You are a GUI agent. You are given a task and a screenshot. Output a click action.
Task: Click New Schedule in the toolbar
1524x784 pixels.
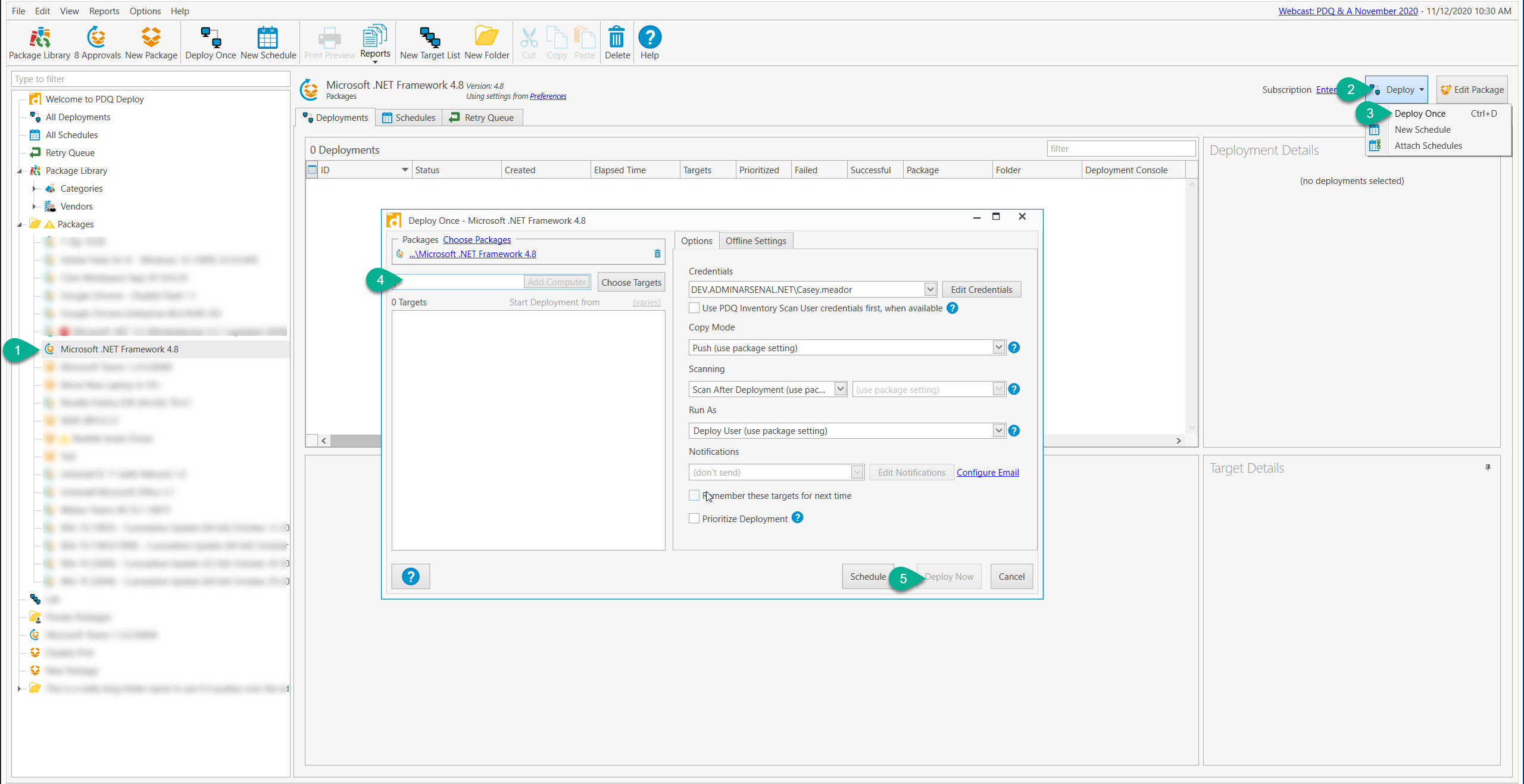268,43
